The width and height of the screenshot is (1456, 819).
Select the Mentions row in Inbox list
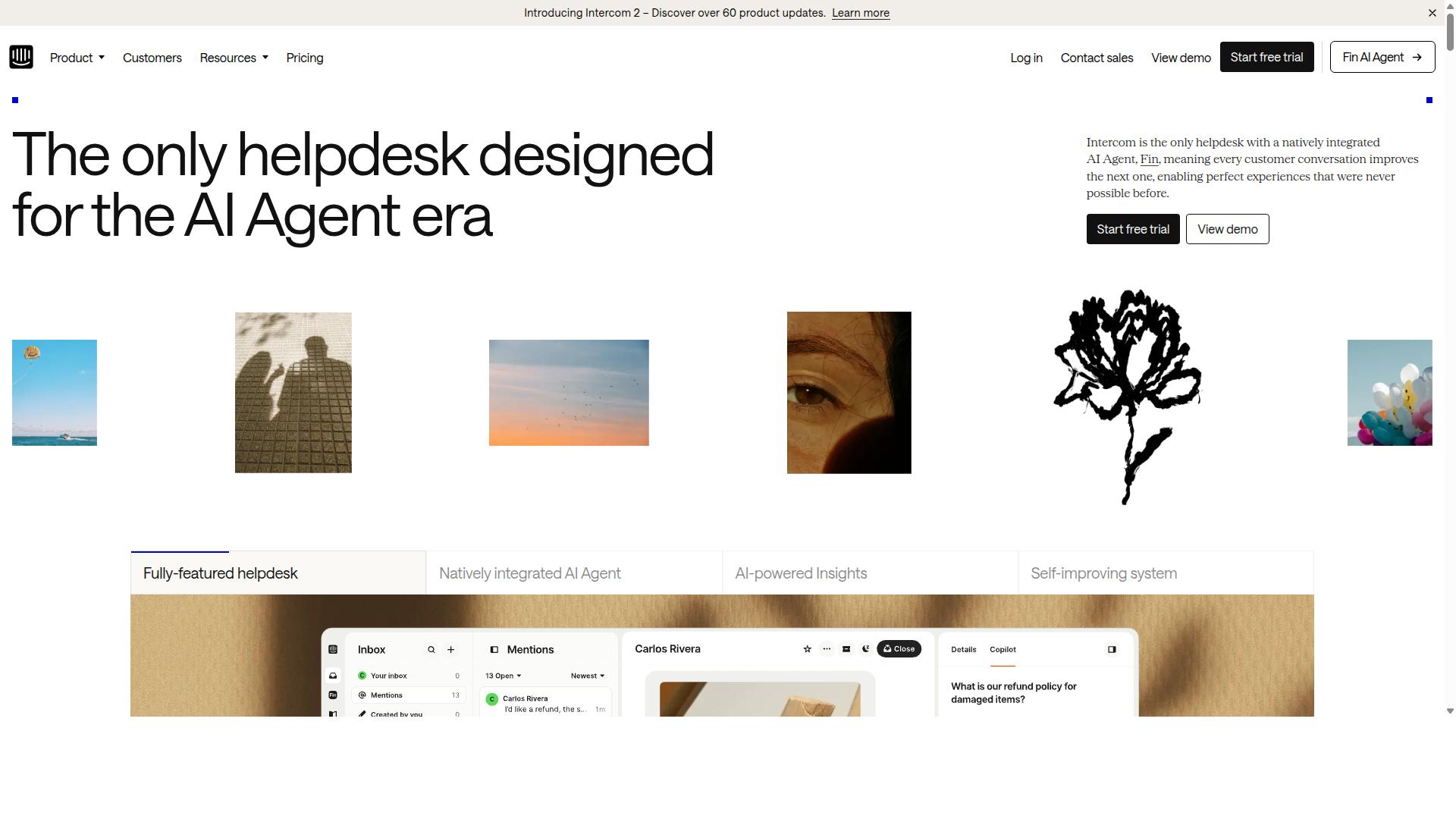409,695
